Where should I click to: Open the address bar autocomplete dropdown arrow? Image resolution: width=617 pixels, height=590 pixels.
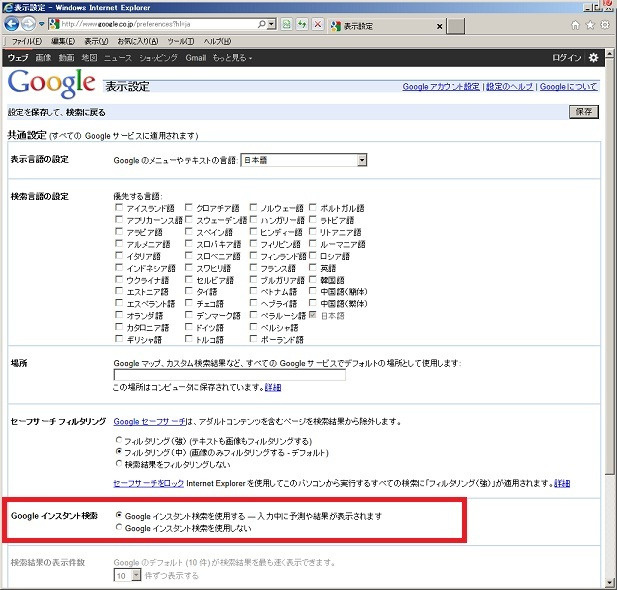click(x=271, y=24)
